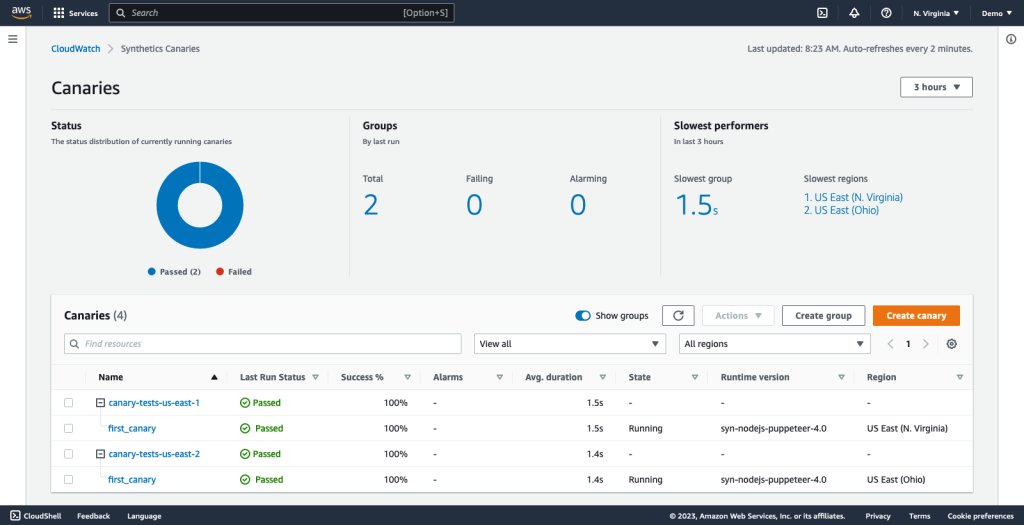
Task: Open the hamburger navigation menu
Action: tap(12, 39)
